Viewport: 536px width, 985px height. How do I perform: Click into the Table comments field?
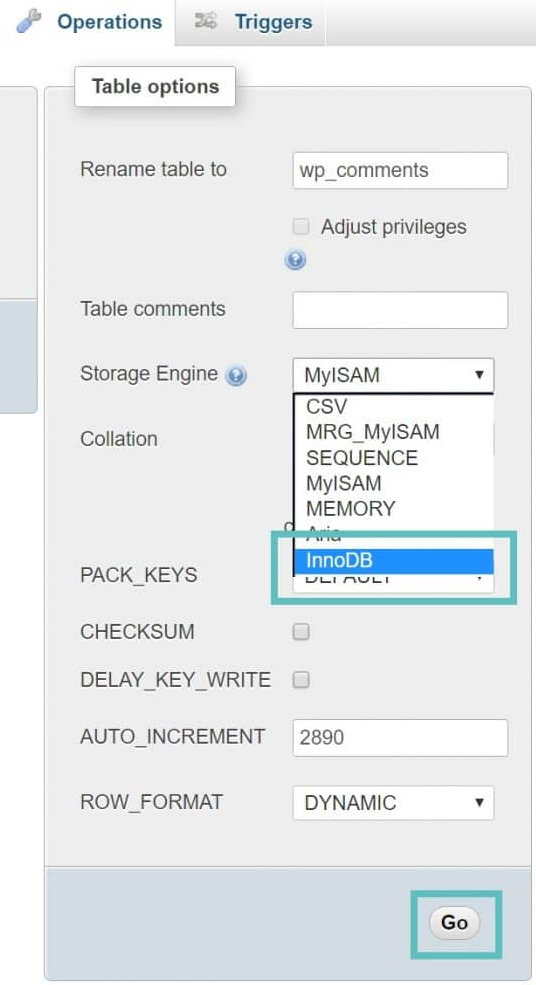(400, 310)
